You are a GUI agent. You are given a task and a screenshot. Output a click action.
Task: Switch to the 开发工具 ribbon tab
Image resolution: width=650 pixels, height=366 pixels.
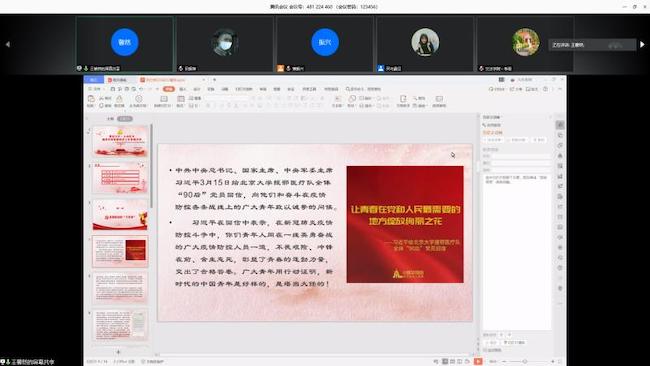point(309,89)
